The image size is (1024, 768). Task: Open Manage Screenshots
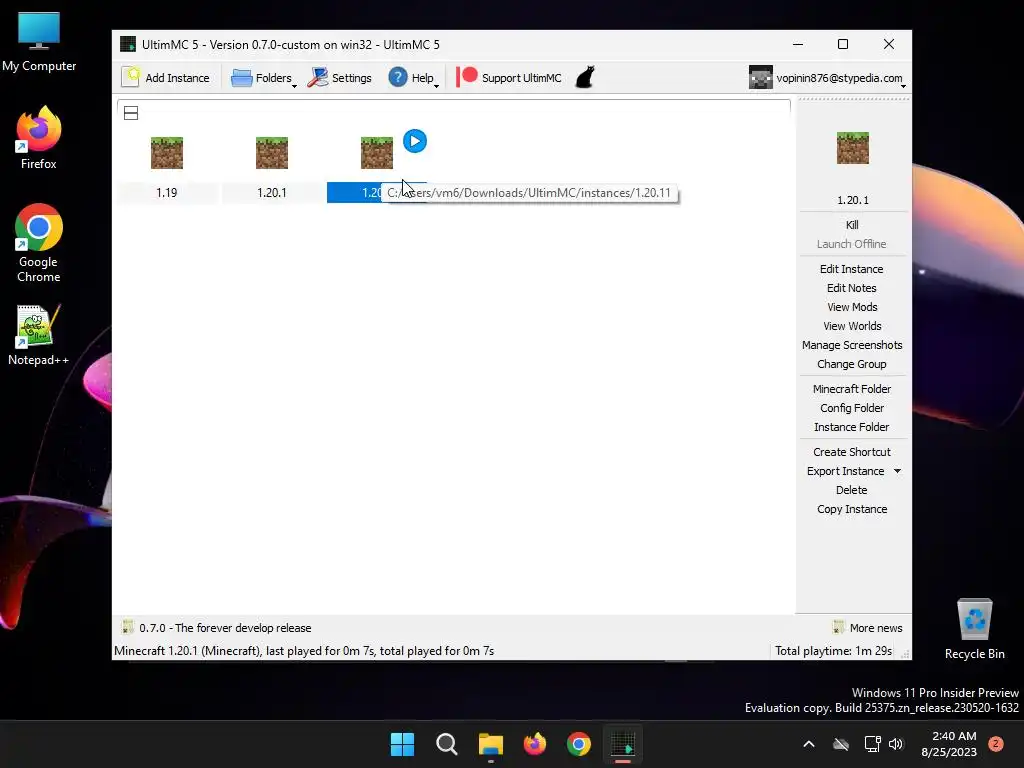pyautogui.click(x=852, y=345)
